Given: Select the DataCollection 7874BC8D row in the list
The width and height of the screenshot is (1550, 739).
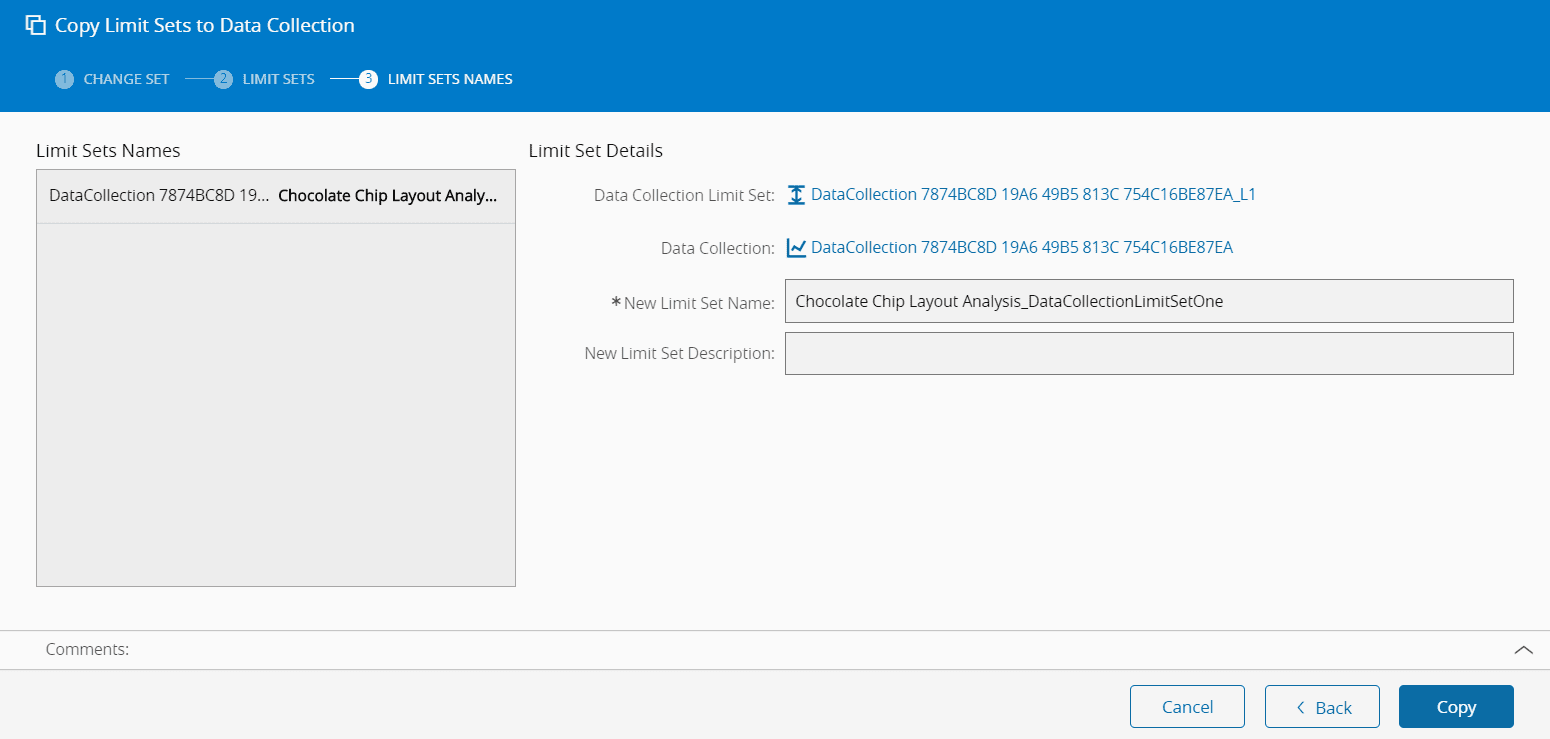Looking at the screenshot, I should (x=159, y=196).
